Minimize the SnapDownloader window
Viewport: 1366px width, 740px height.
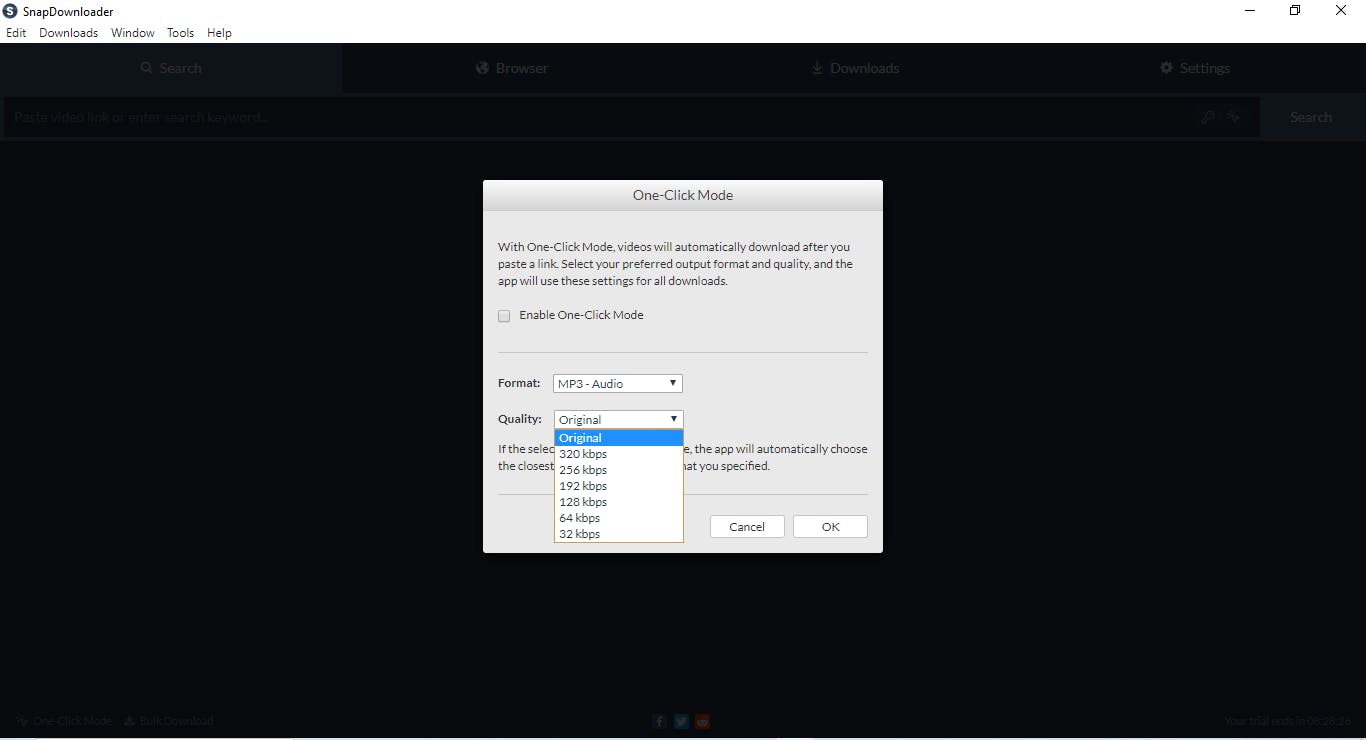(x=1250, y=11)
